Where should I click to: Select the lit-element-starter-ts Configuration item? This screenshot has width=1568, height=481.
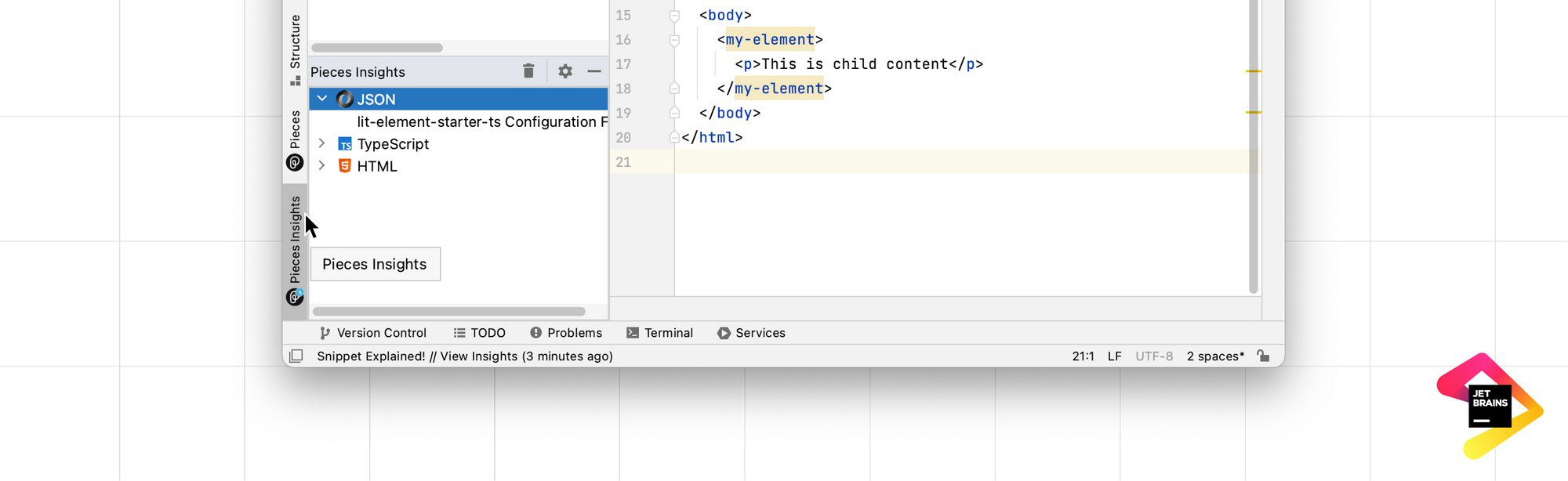coord(482,121)
